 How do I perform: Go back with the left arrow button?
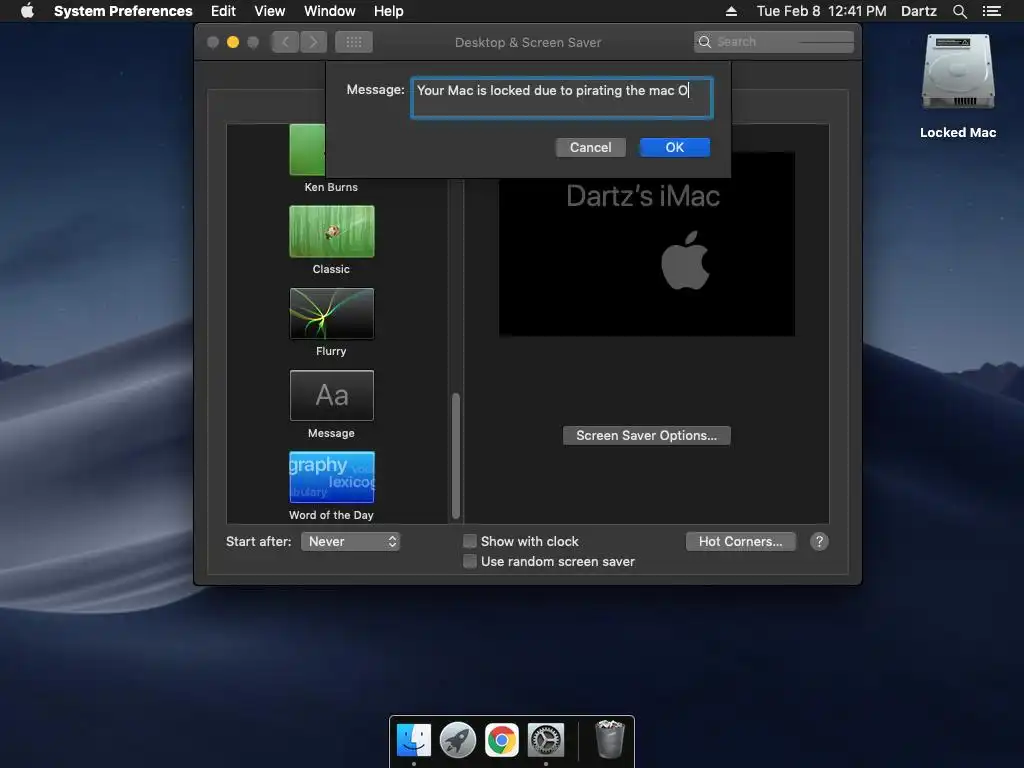[285, 42]
